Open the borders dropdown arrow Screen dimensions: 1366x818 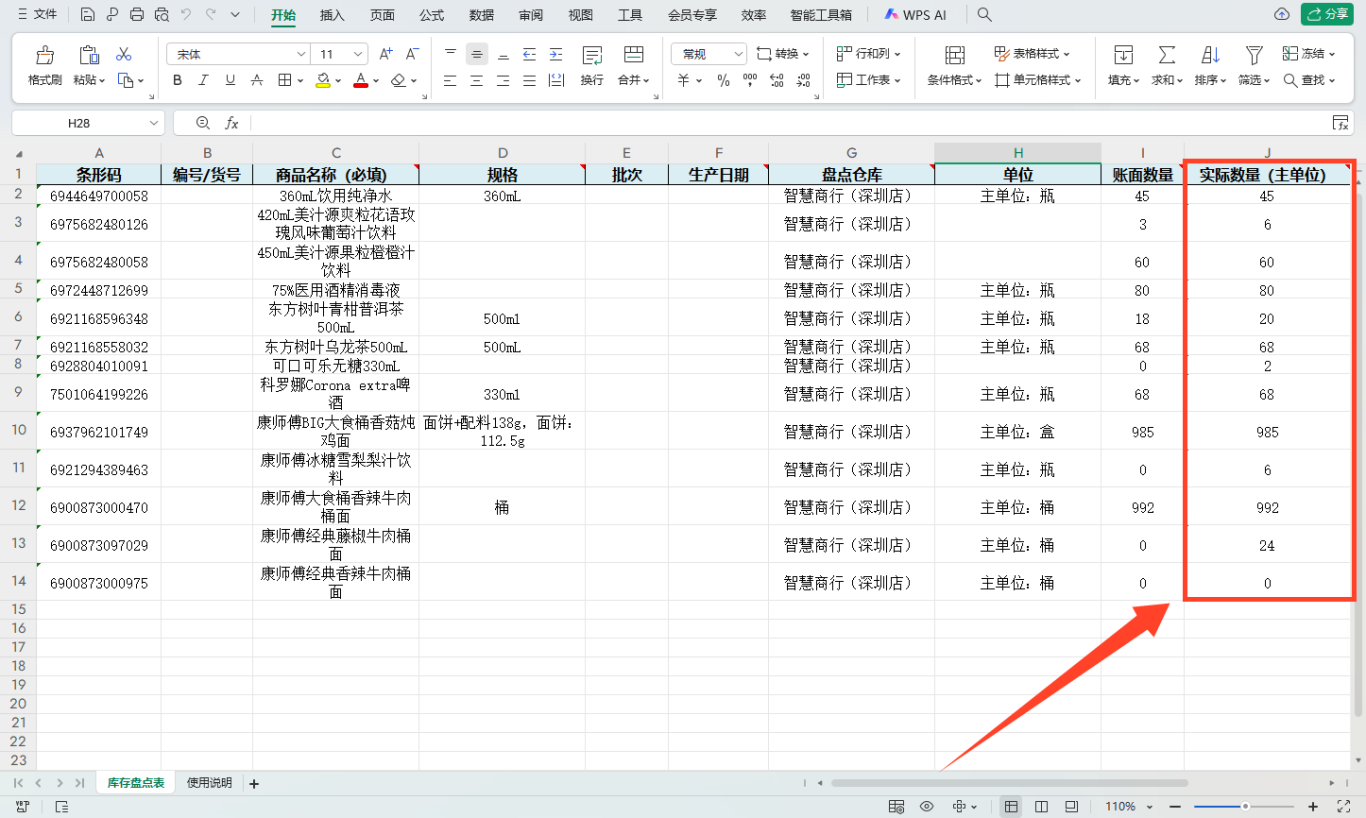(x=300, y=80)
